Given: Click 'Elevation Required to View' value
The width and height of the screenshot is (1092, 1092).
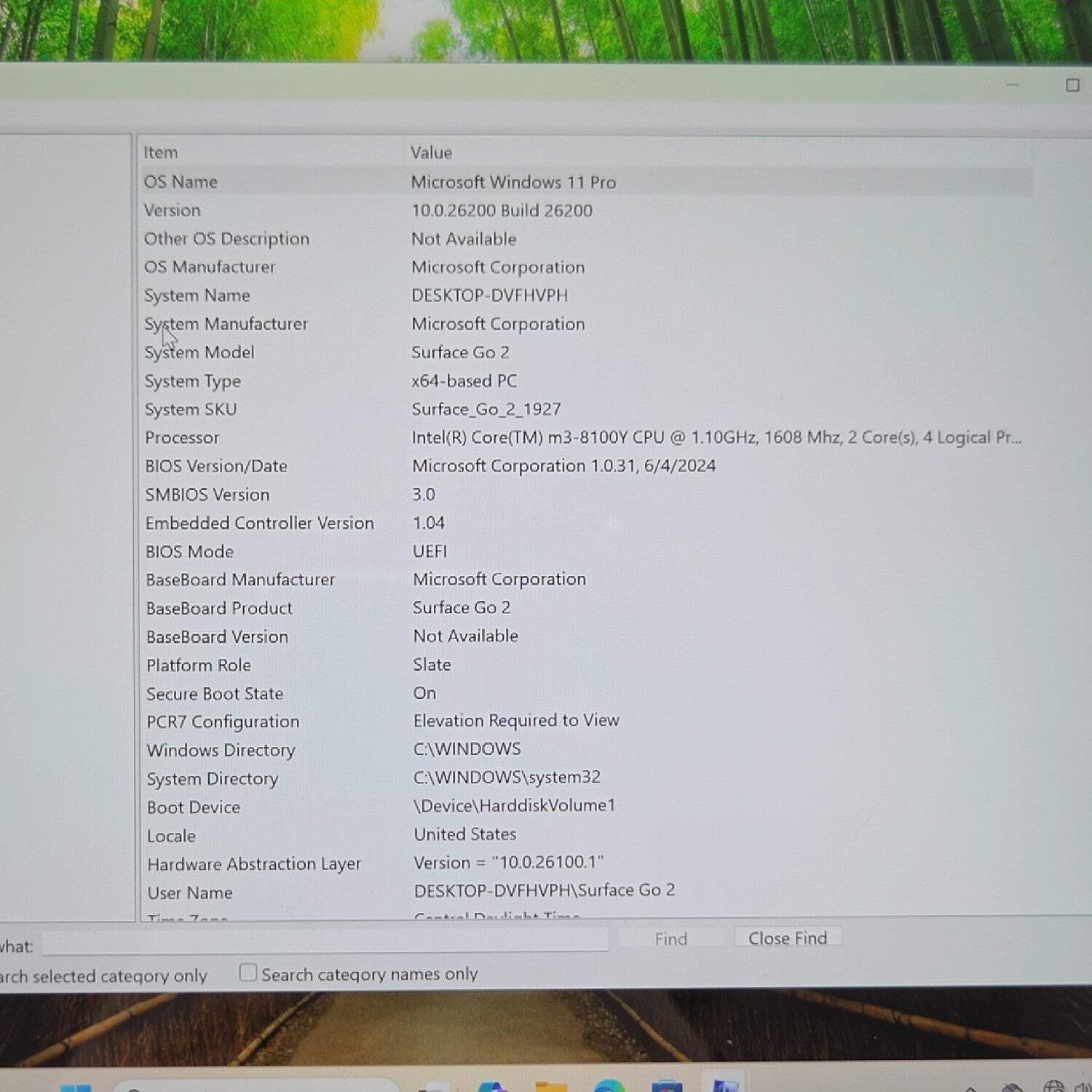Looking at the screenshot, I should coord(516,721).
